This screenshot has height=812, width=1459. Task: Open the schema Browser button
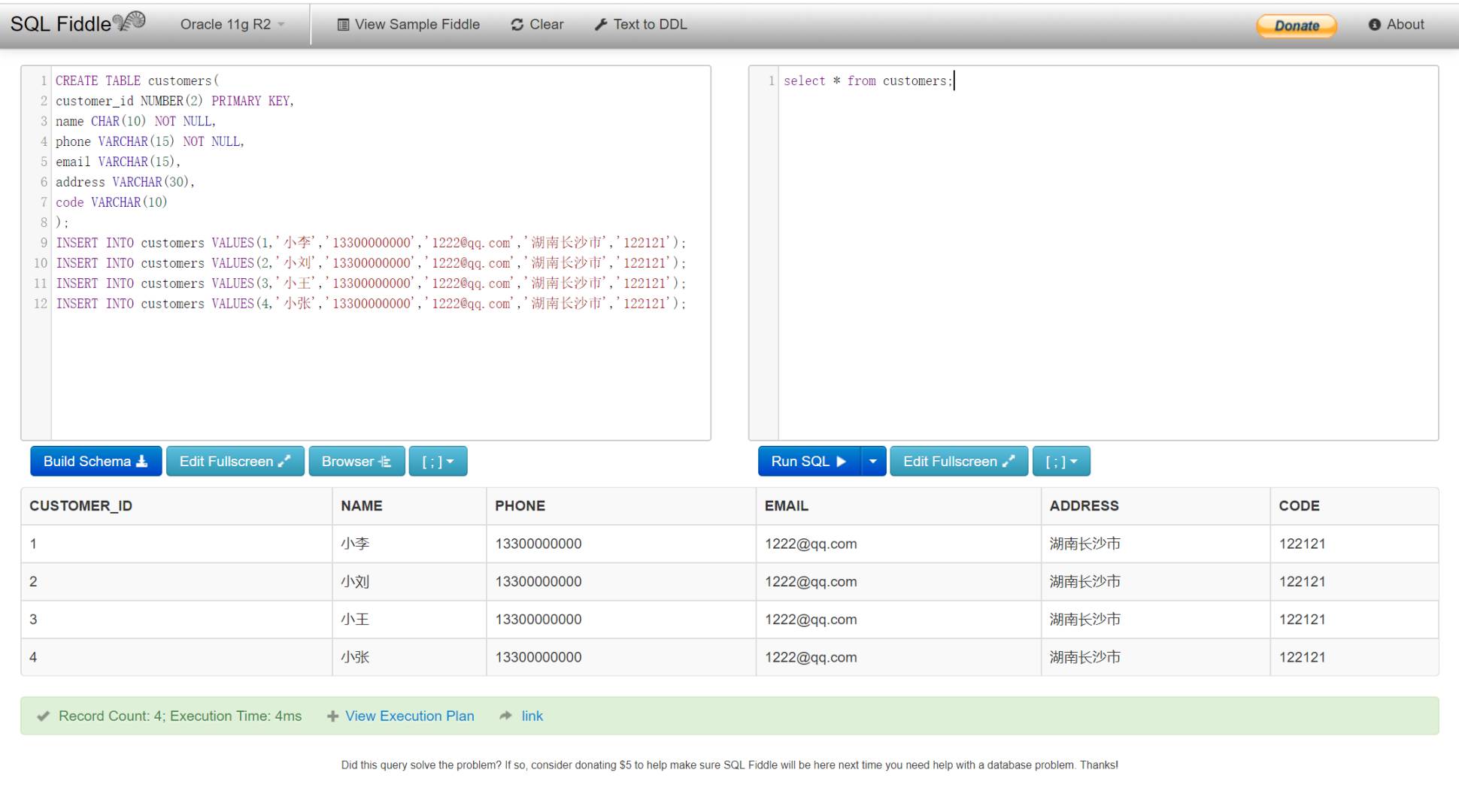coord(356,461)
